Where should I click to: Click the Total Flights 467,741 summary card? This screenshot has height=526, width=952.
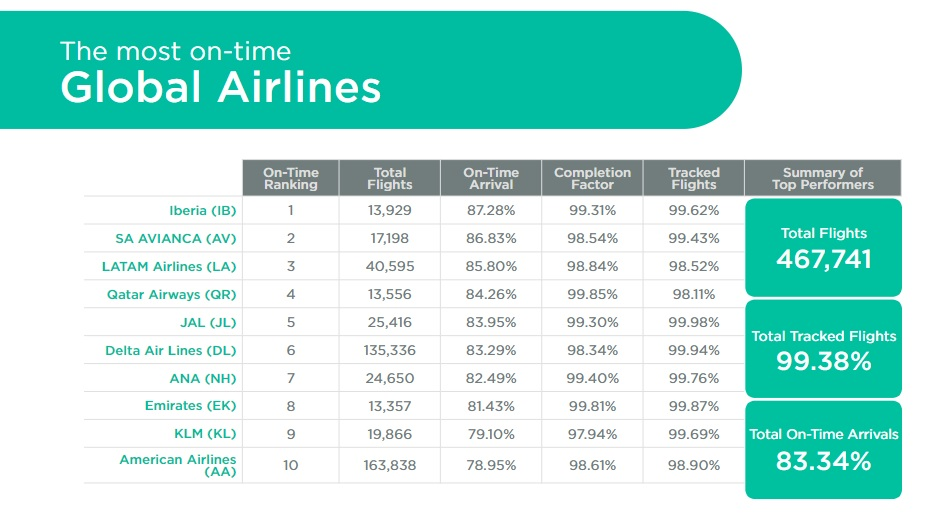[823, 248]
